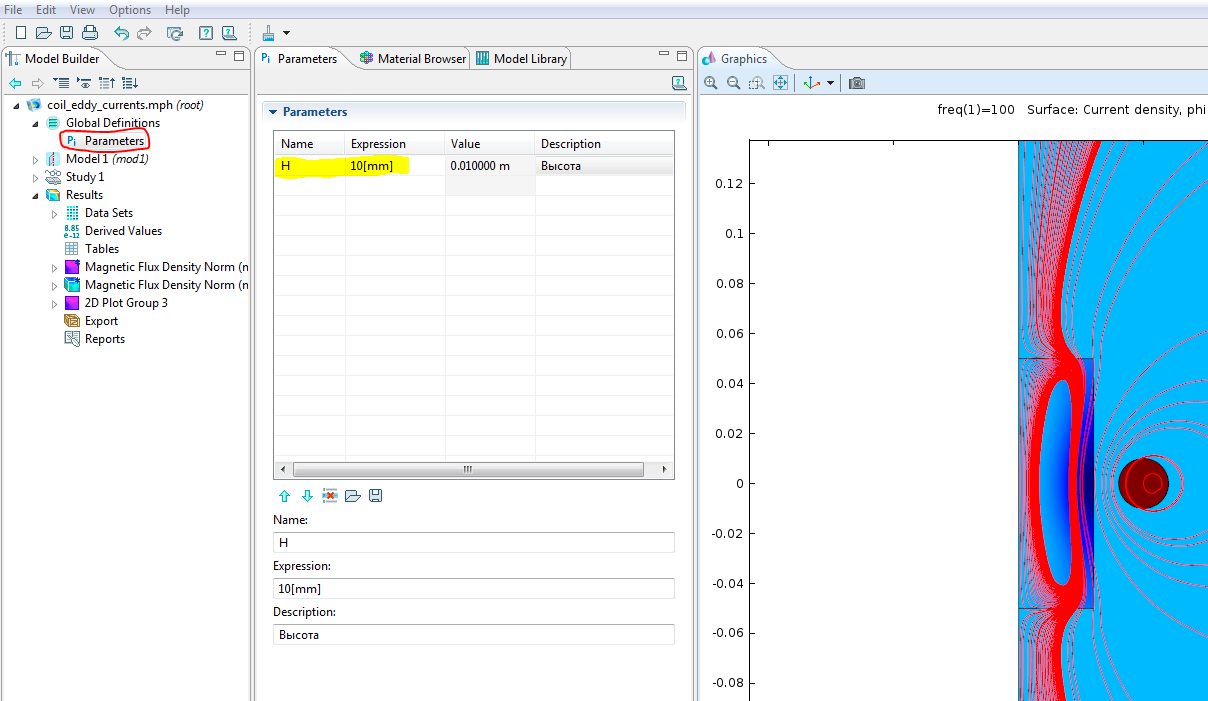Click Expression cell 10[mm] in table

(x=395, y=166)
